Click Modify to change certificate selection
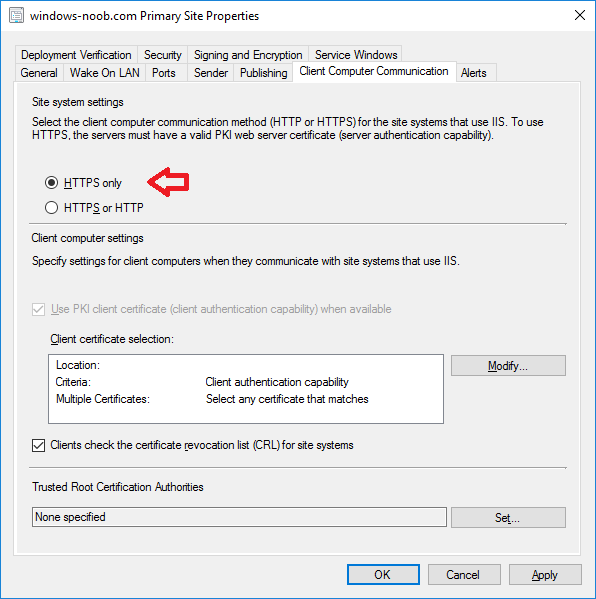 click(508, 366)
